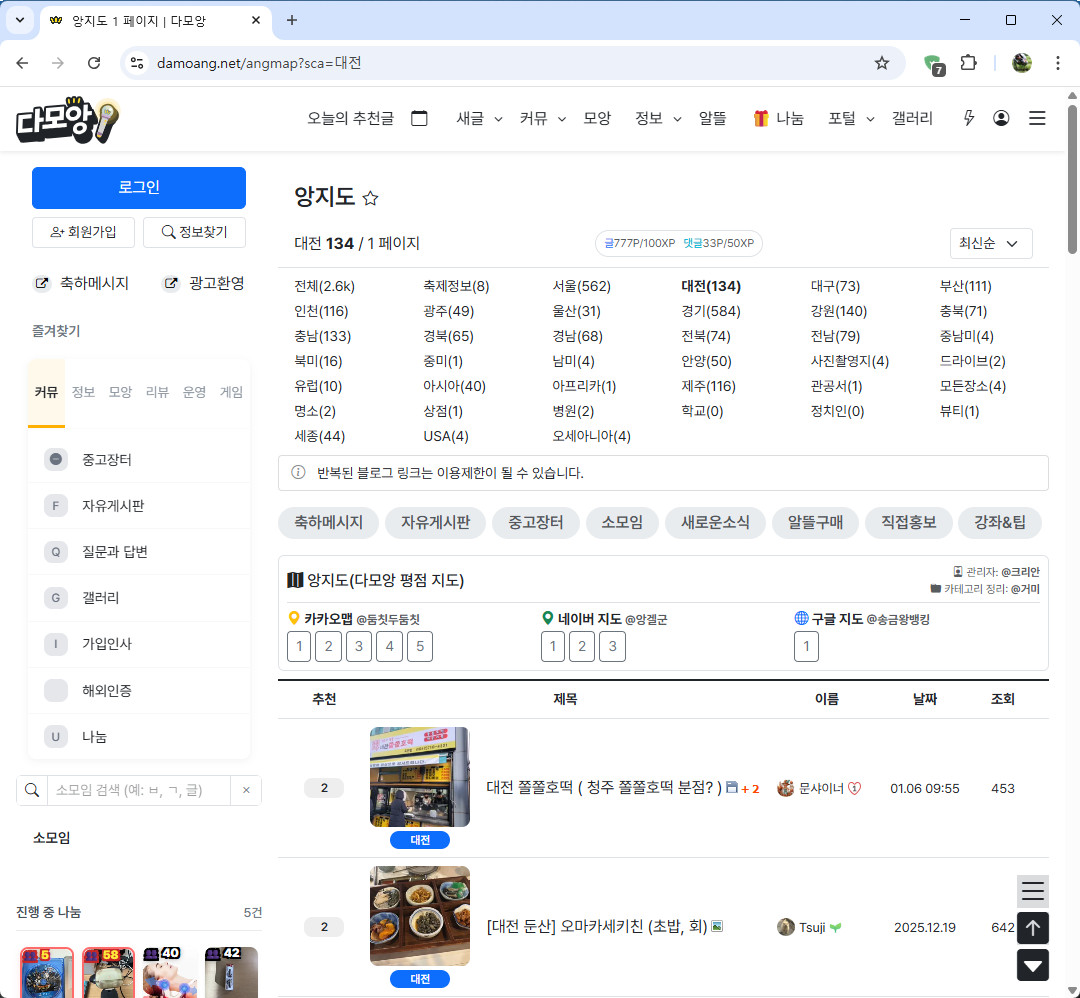The image size is (1080, 998).
Task: Expand the 커뮤 menu dropdown
Action: pos(542,118)
